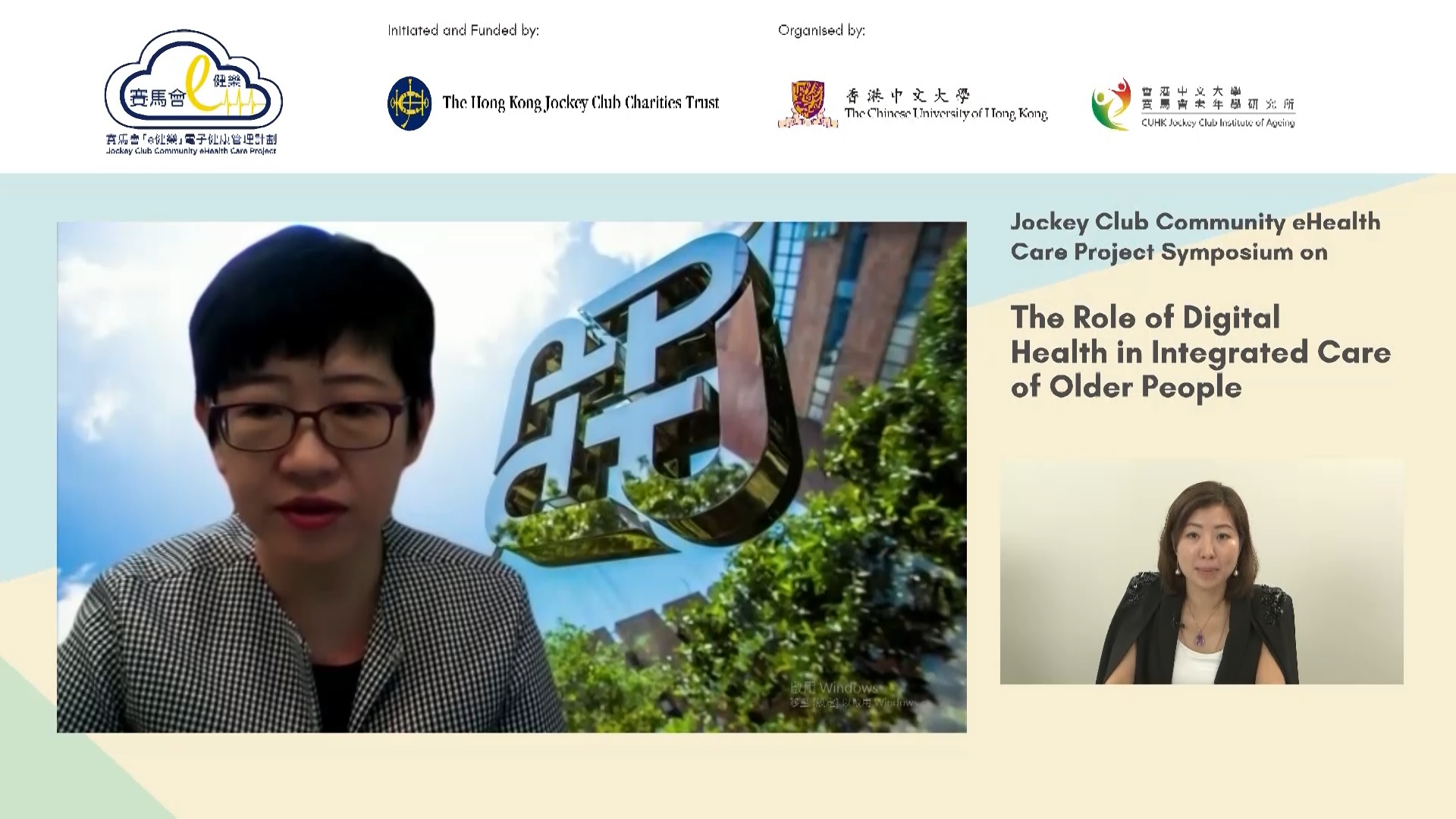Click 'CUHK Jockey Club Institute of Ageing' text
Screen dimensions: 1456x819
tap(1218, 122)
